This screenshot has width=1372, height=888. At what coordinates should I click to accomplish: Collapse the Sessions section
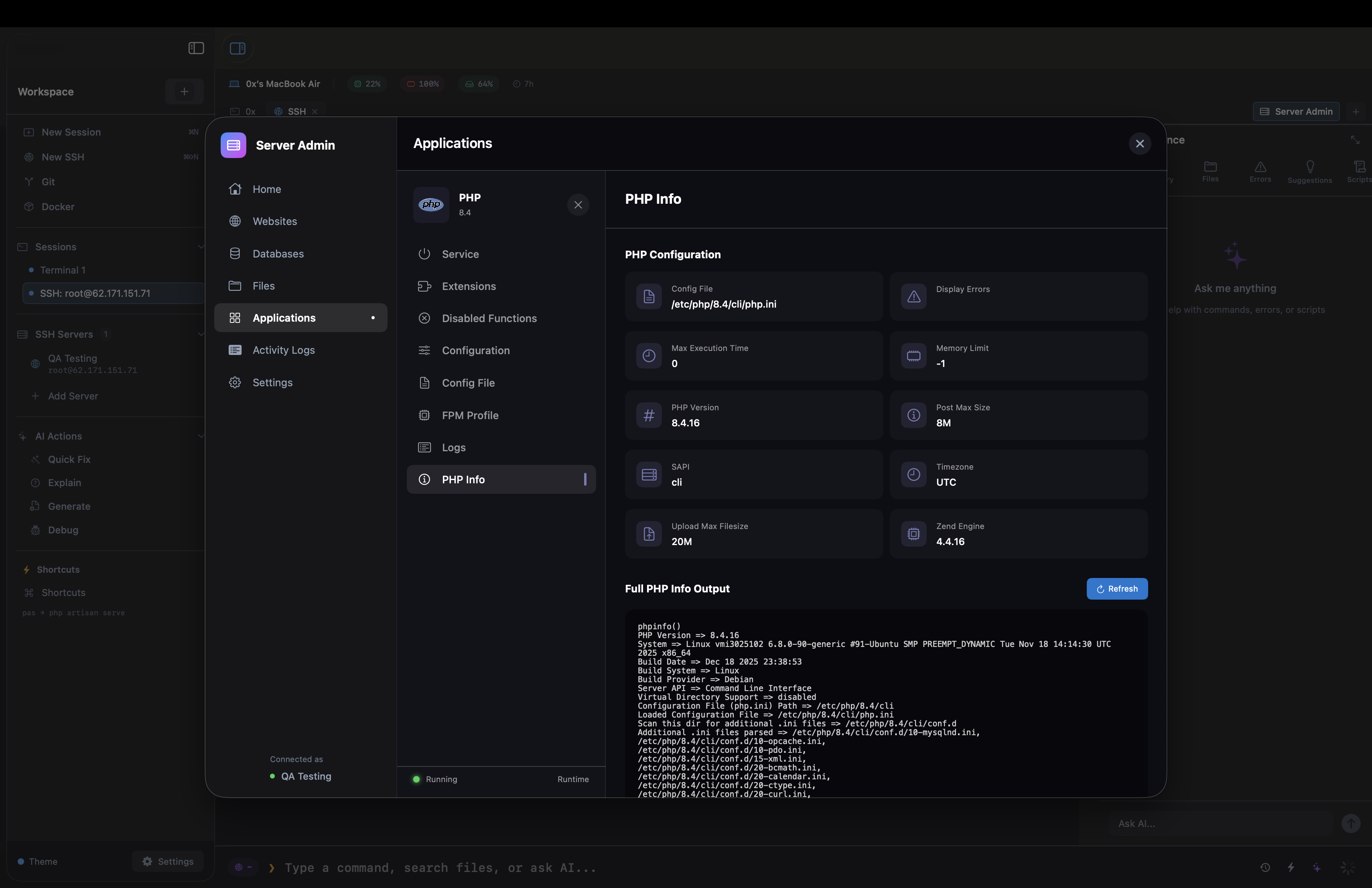pos(201,246)
